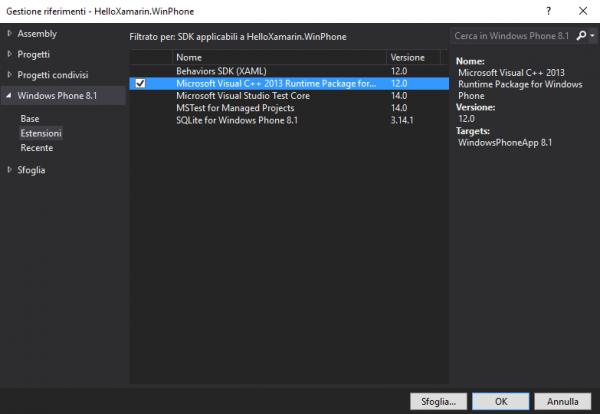
Task: Click the Cerca in Windows Phone 8.1 search field
Action: coord(512,36)
